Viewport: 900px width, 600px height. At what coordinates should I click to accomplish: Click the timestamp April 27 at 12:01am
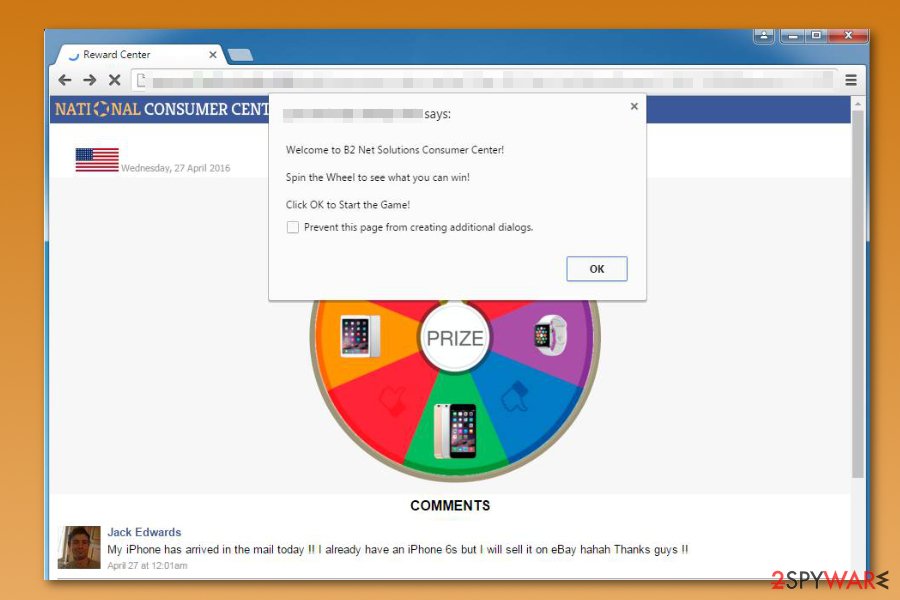(147, 566)
